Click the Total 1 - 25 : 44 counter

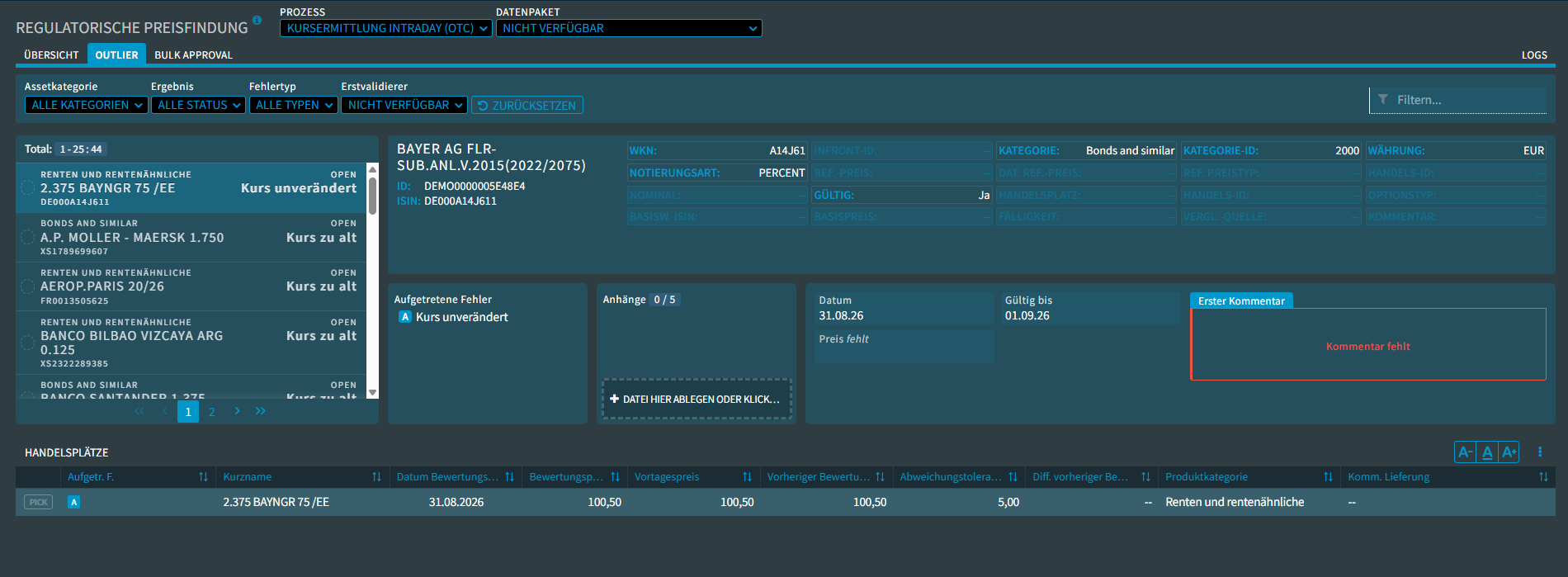[81, 149]
